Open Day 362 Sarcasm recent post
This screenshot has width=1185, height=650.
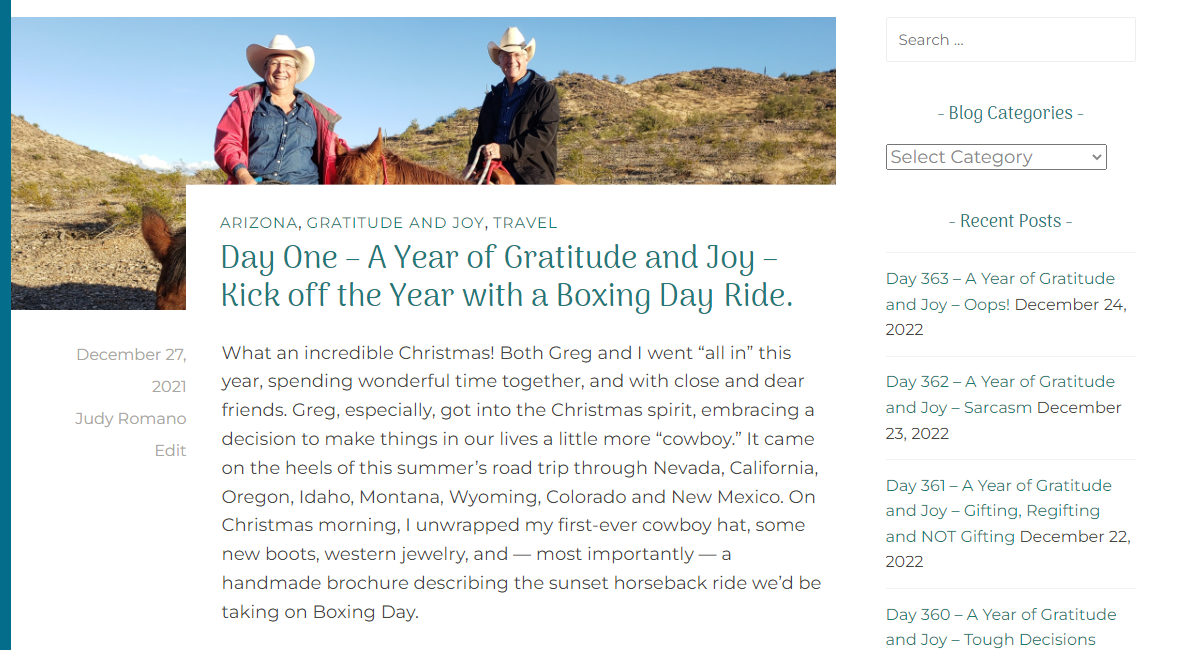pyautogui.click(x=1000, y=394)
